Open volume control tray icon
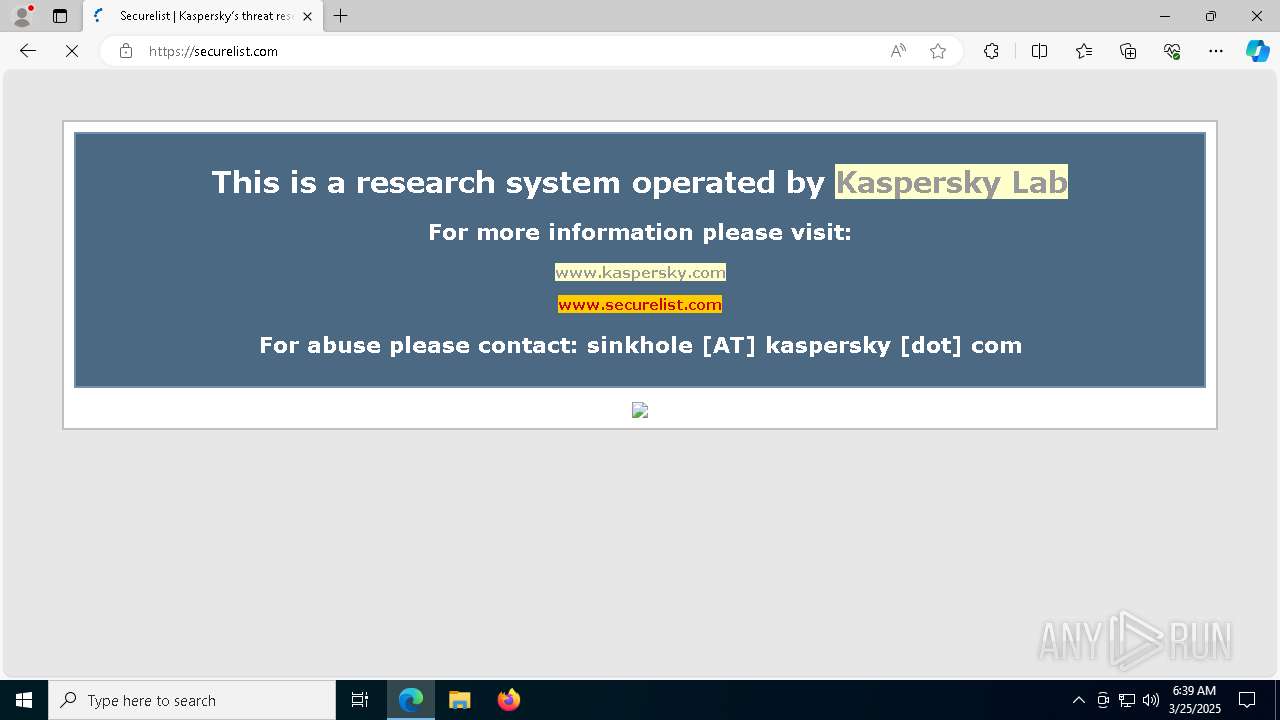 1151,700
